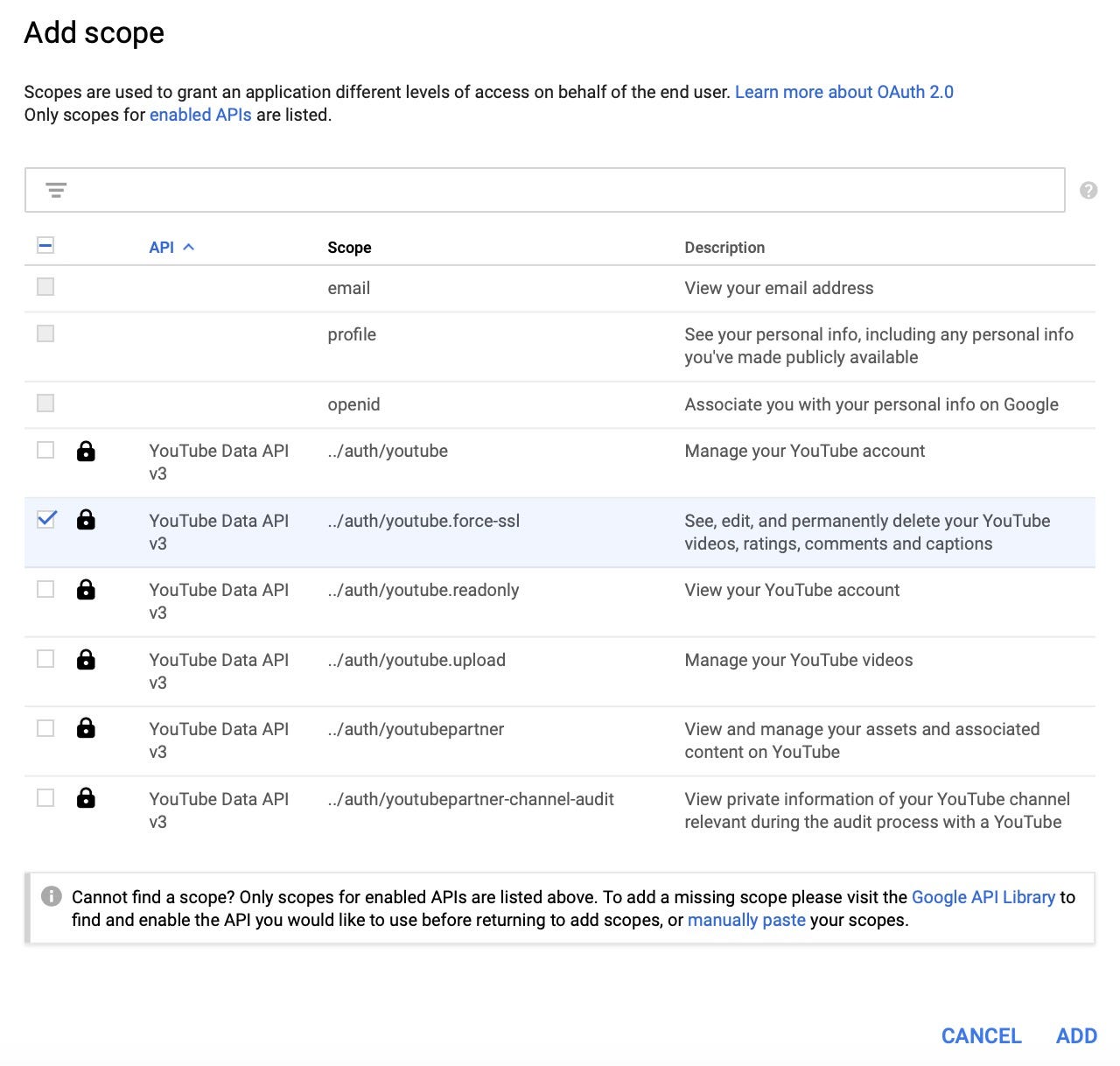
Task: Click YouTube Data API v3 in youtube.readonly row
Action: (x=219, y=601)
